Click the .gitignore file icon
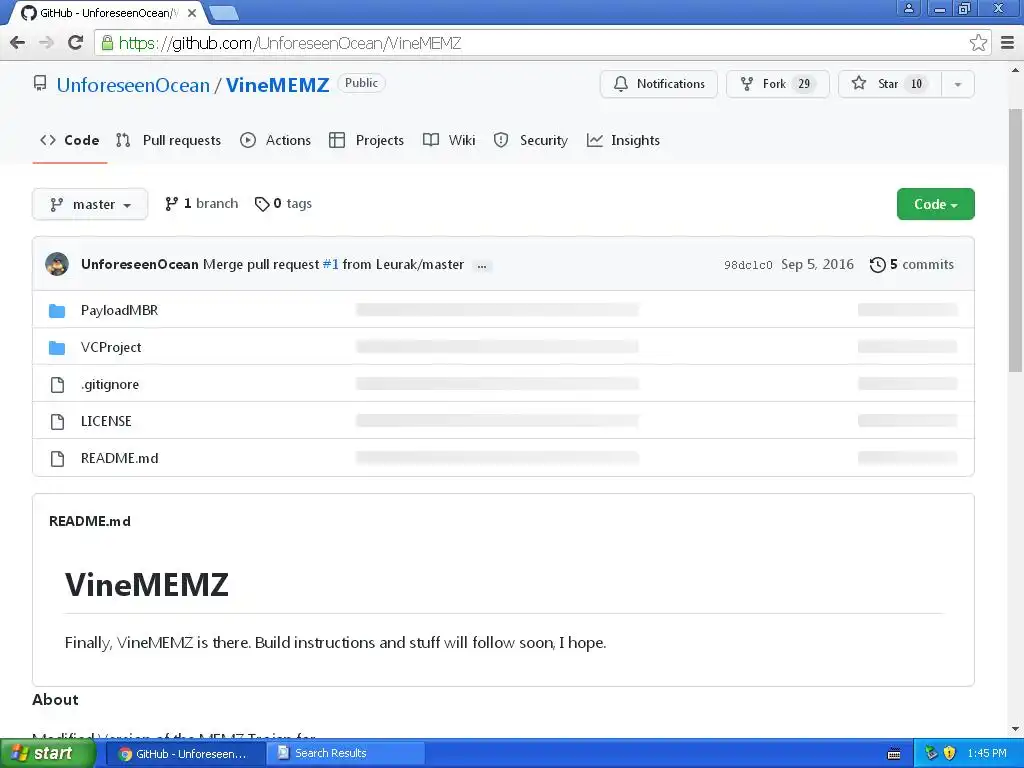The height and width of the screenshot is (768, 1024). tap(57, 385)
